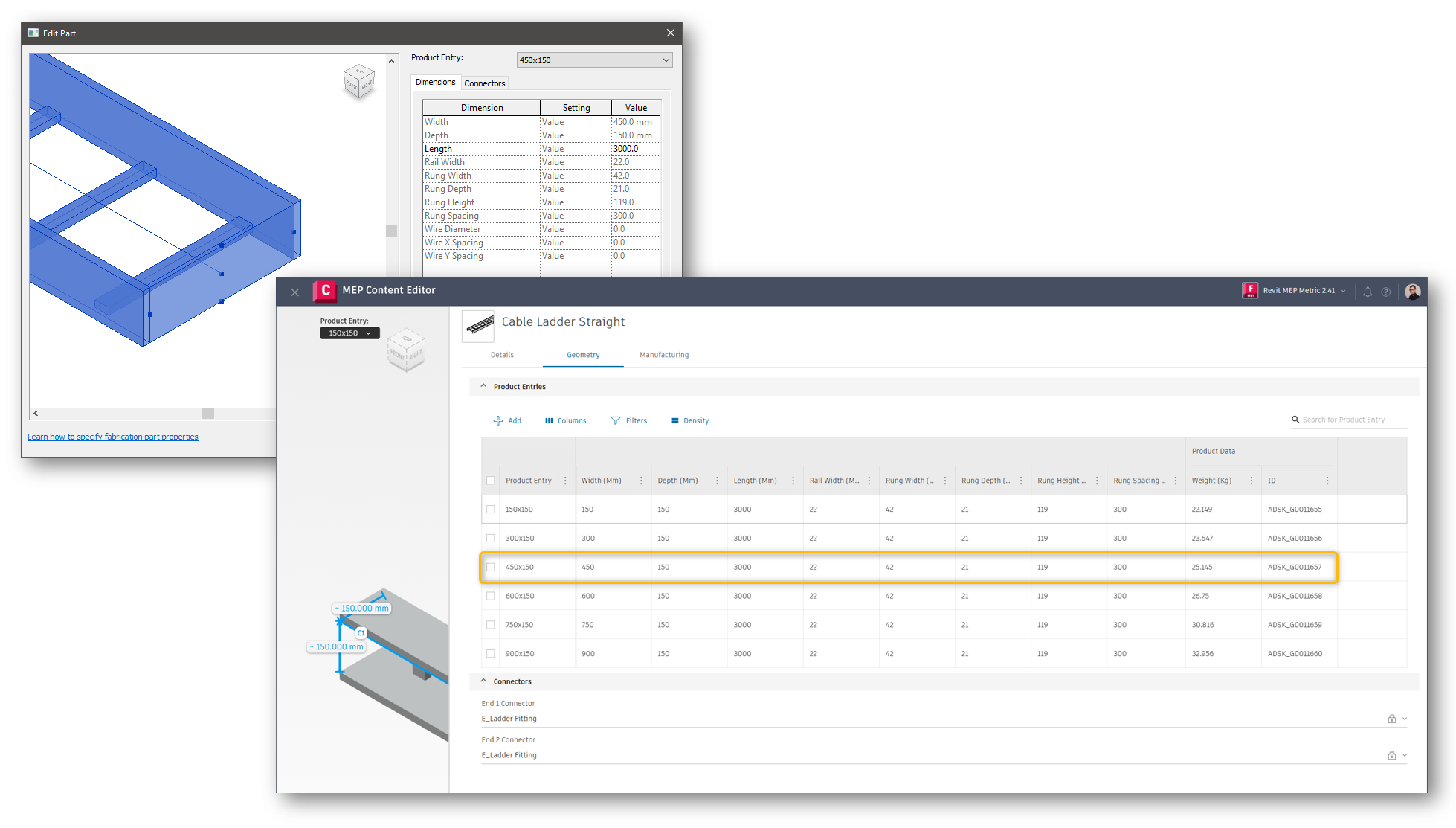
Task: Switch to the Details tab
Action: pyautogui.click(x=502, y=355)
